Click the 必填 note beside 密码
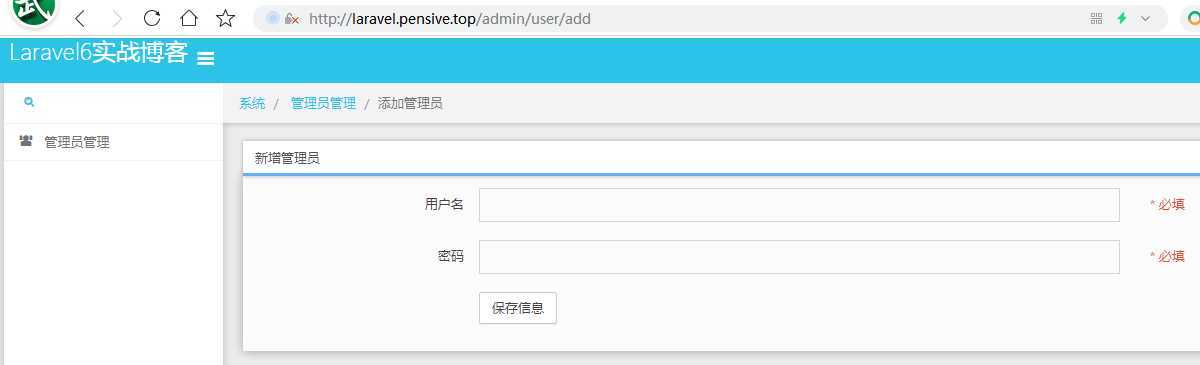 tap(1167, 256)
